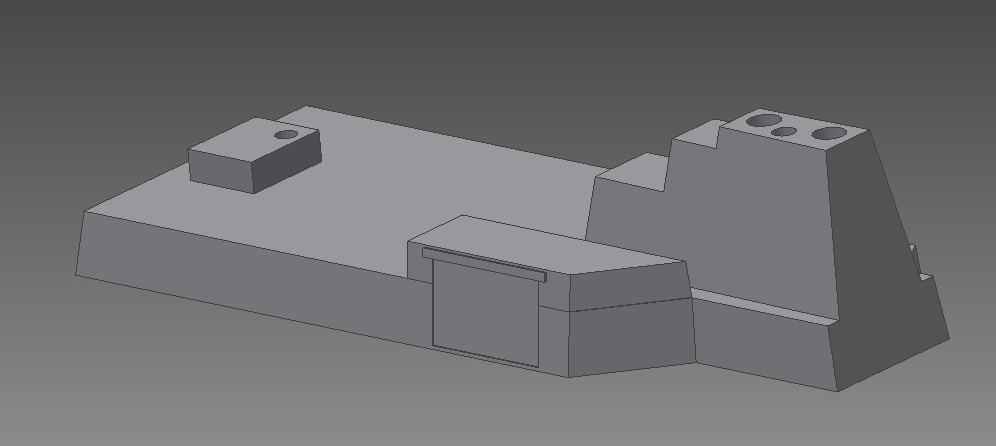The image size is (996, 446).
Task: Select the hole in the small rectangular block
Action: [286, 134]
